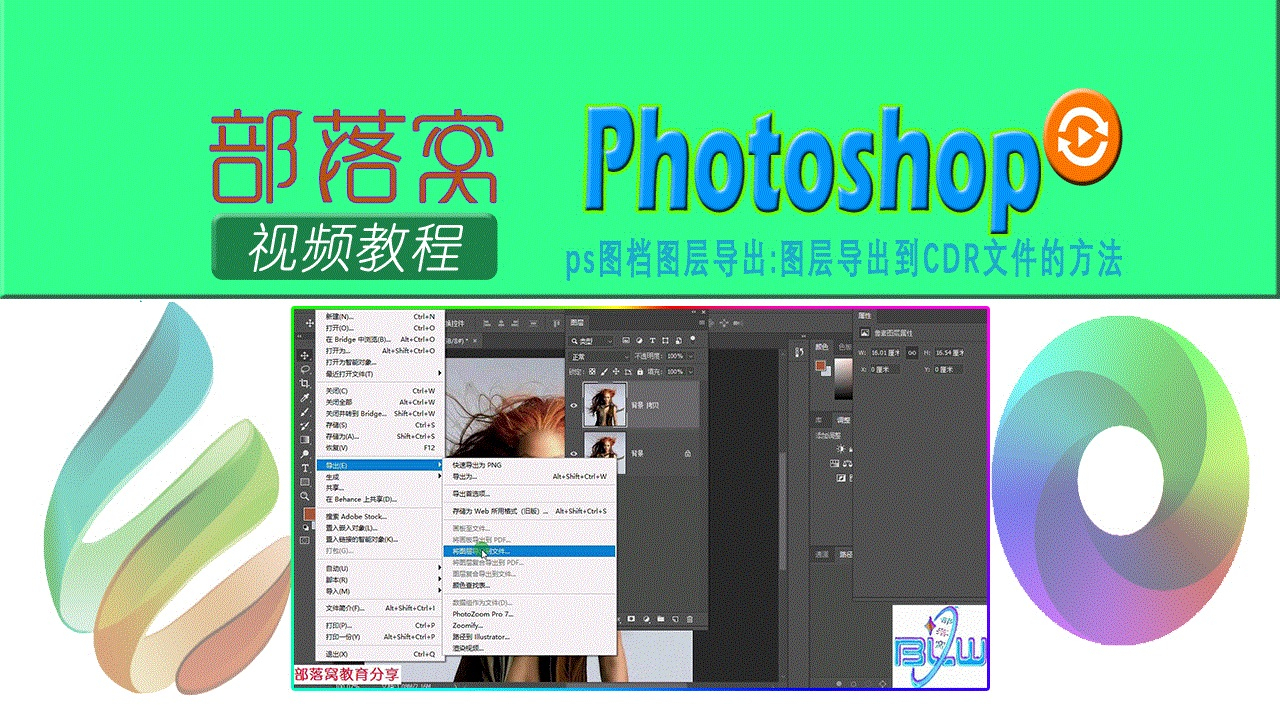Viewport: 1280px width, 720px height.
Task: Delete layer with trash icon
Action: [690, 619]
